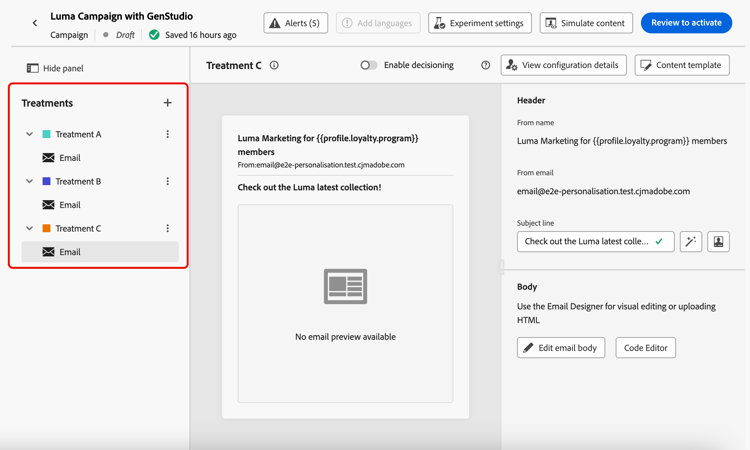
Task: Click the campaign title Luma Campaign with GenStudio
Action: pyautogui.click(x=121, y=16)
